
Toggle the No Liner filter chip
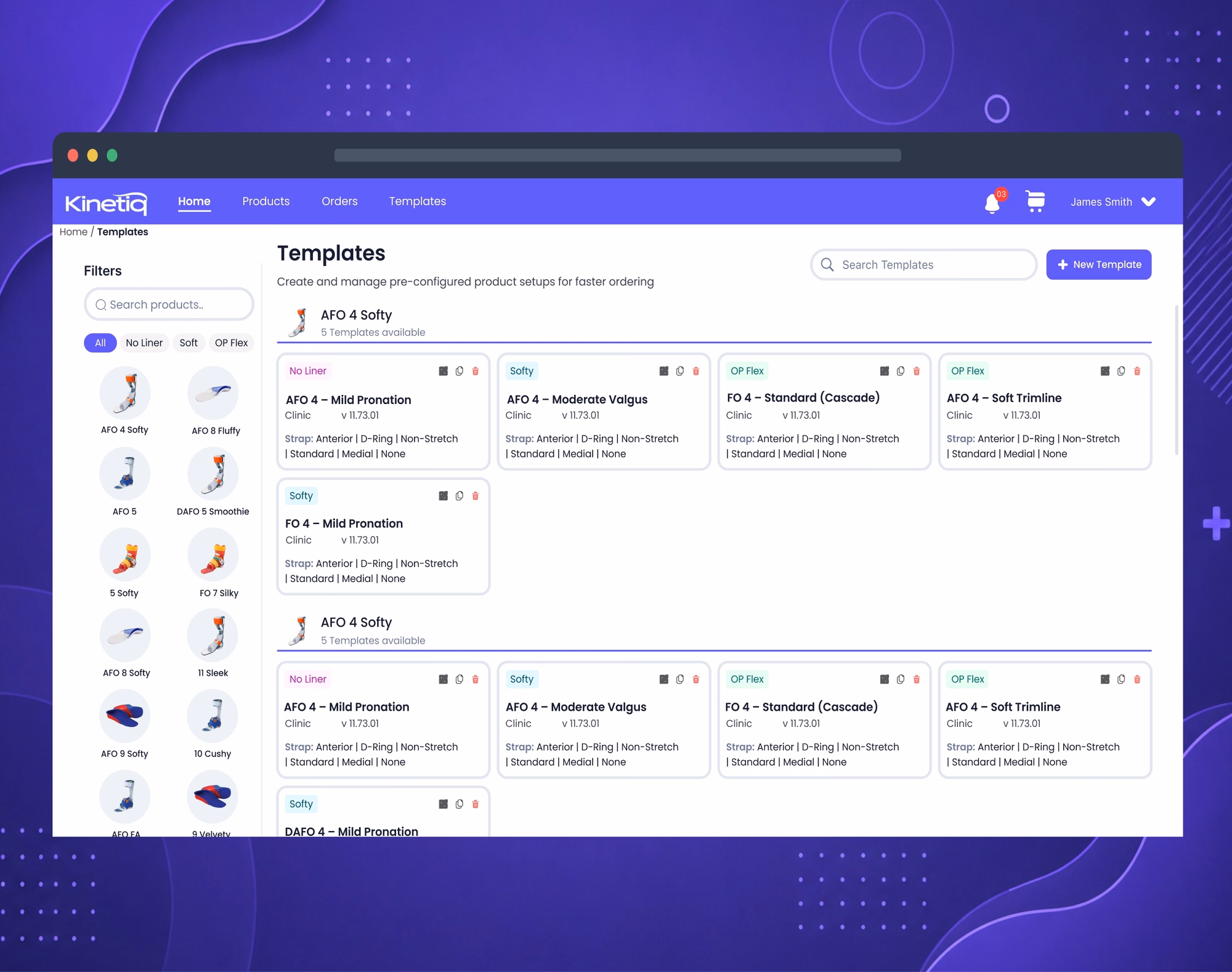click(x=144, y=343)
